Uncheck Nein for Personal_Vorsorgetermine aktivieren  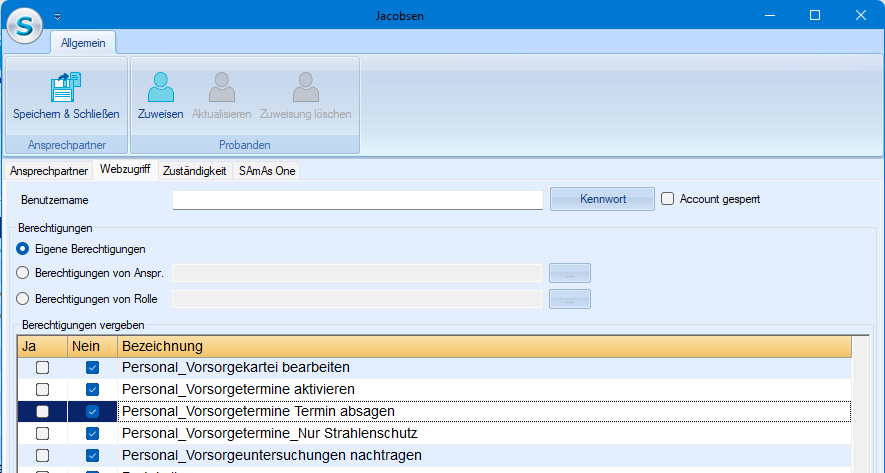(93, 390)
